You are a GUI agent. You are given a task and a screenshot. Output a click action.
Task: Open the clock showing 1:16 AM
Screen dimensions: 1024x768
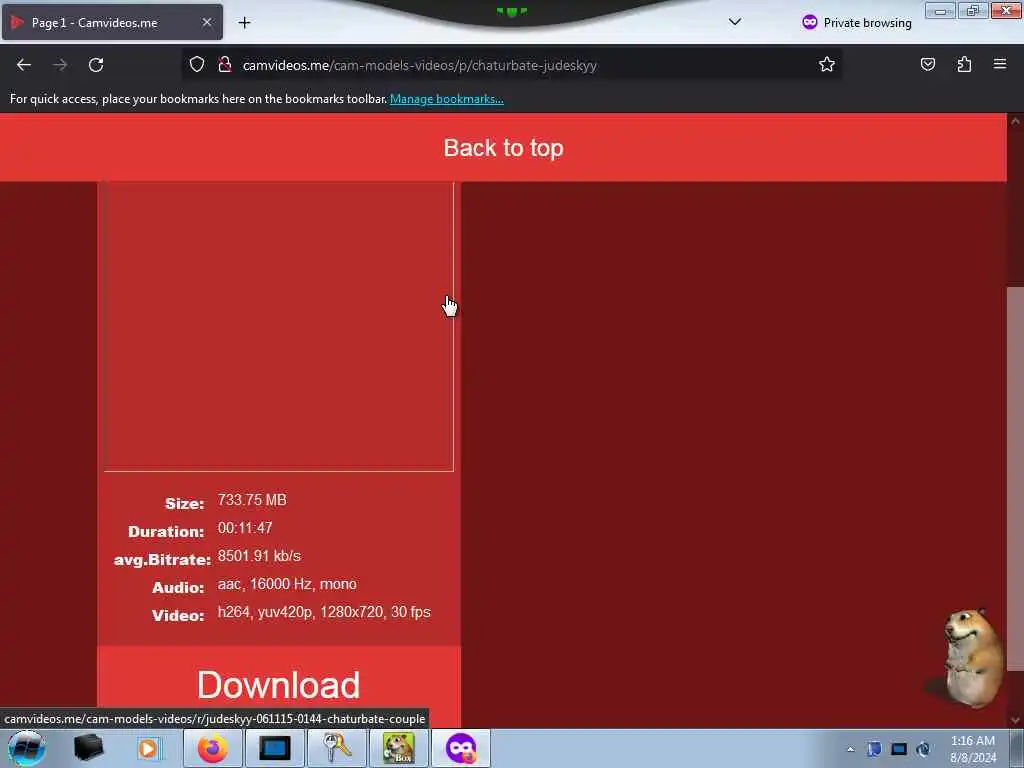[972, 749]
